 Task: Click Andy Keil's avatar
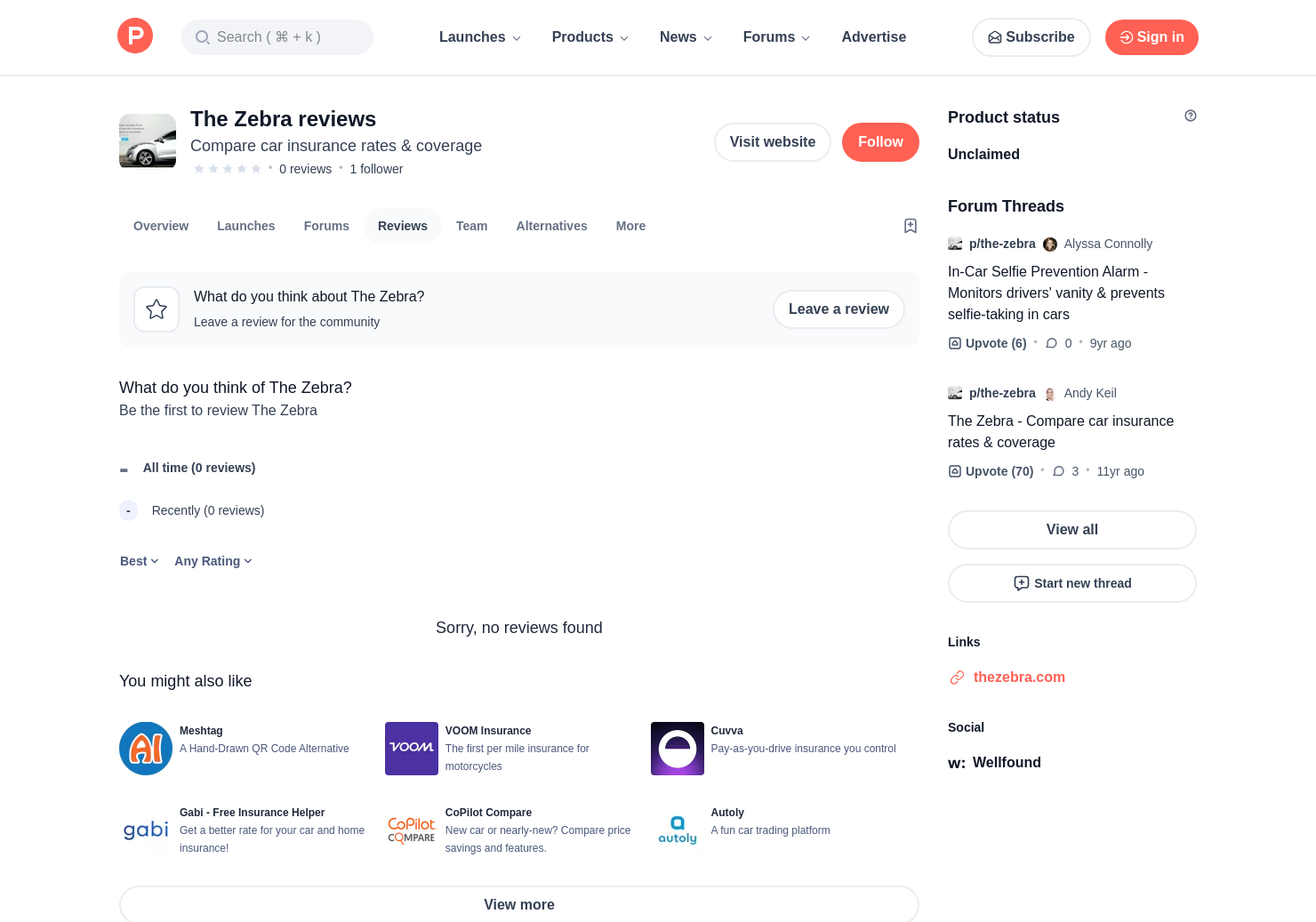[1050, 393]
